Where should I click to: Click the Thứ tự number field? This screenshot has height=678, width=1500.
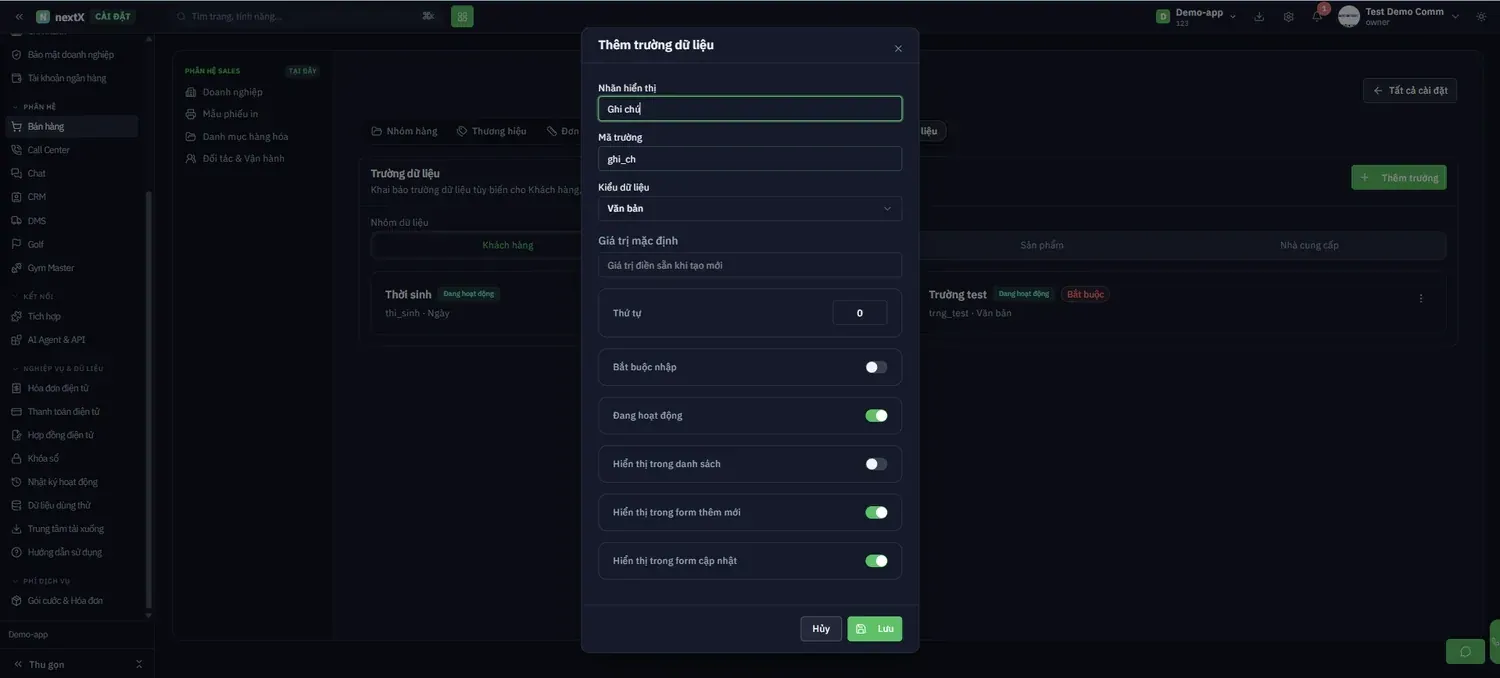860,313
